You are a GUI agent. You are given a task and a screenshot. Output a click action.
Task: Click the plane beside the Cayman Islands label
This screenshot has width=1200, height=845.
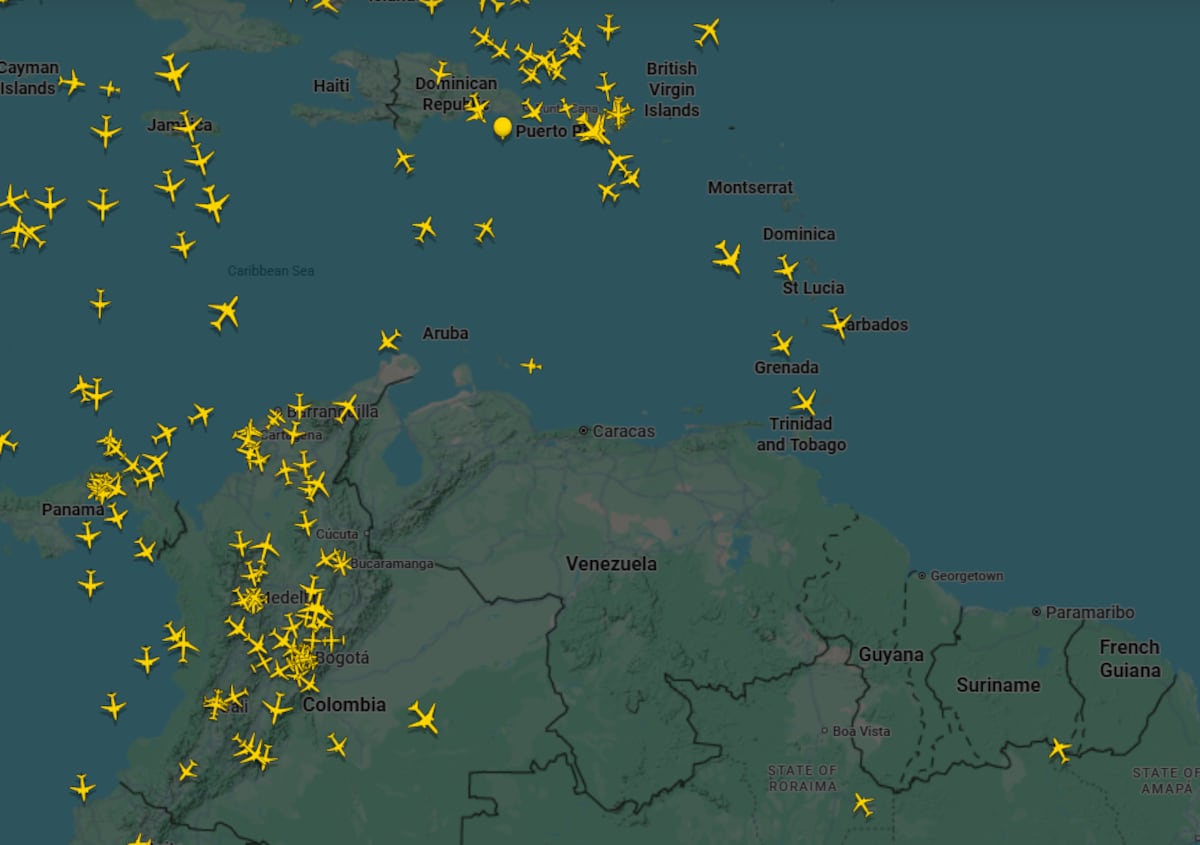click(71, 82)
